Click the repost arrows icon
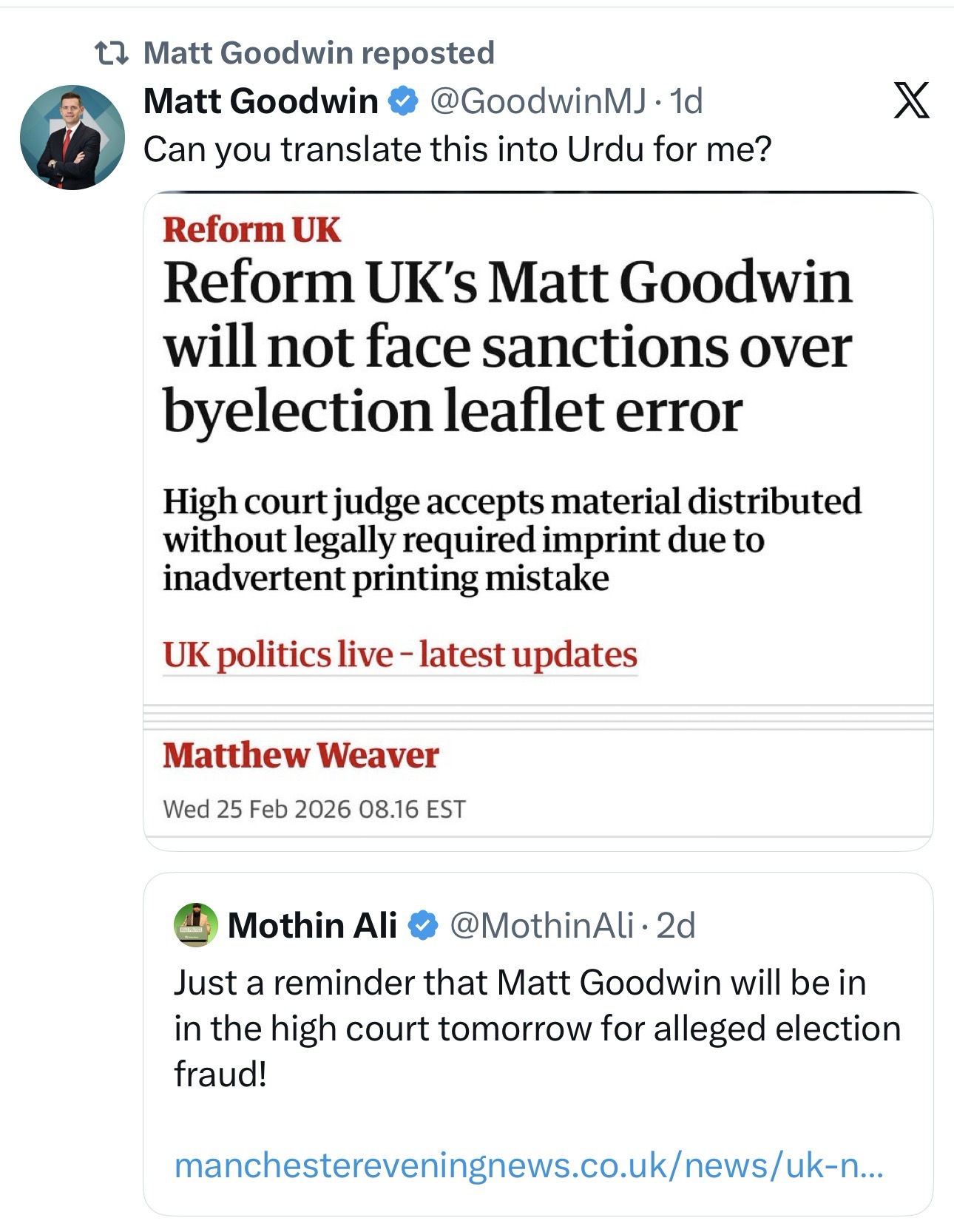Viewport: 954px width, 1232px height. coord(113,53)
